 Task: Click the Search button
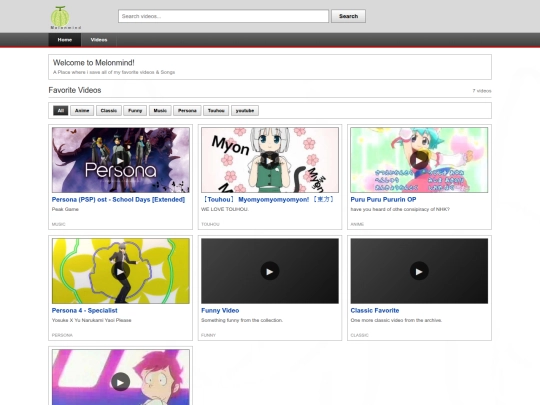[x=348, y=16]
